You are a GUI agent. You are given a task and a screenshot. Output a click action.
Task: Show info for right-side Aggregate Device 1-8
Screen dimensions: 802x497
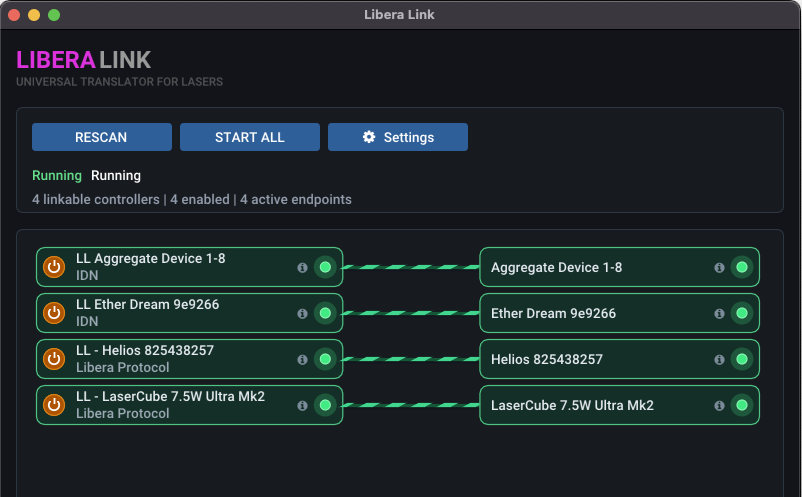(x=719, y=267)
